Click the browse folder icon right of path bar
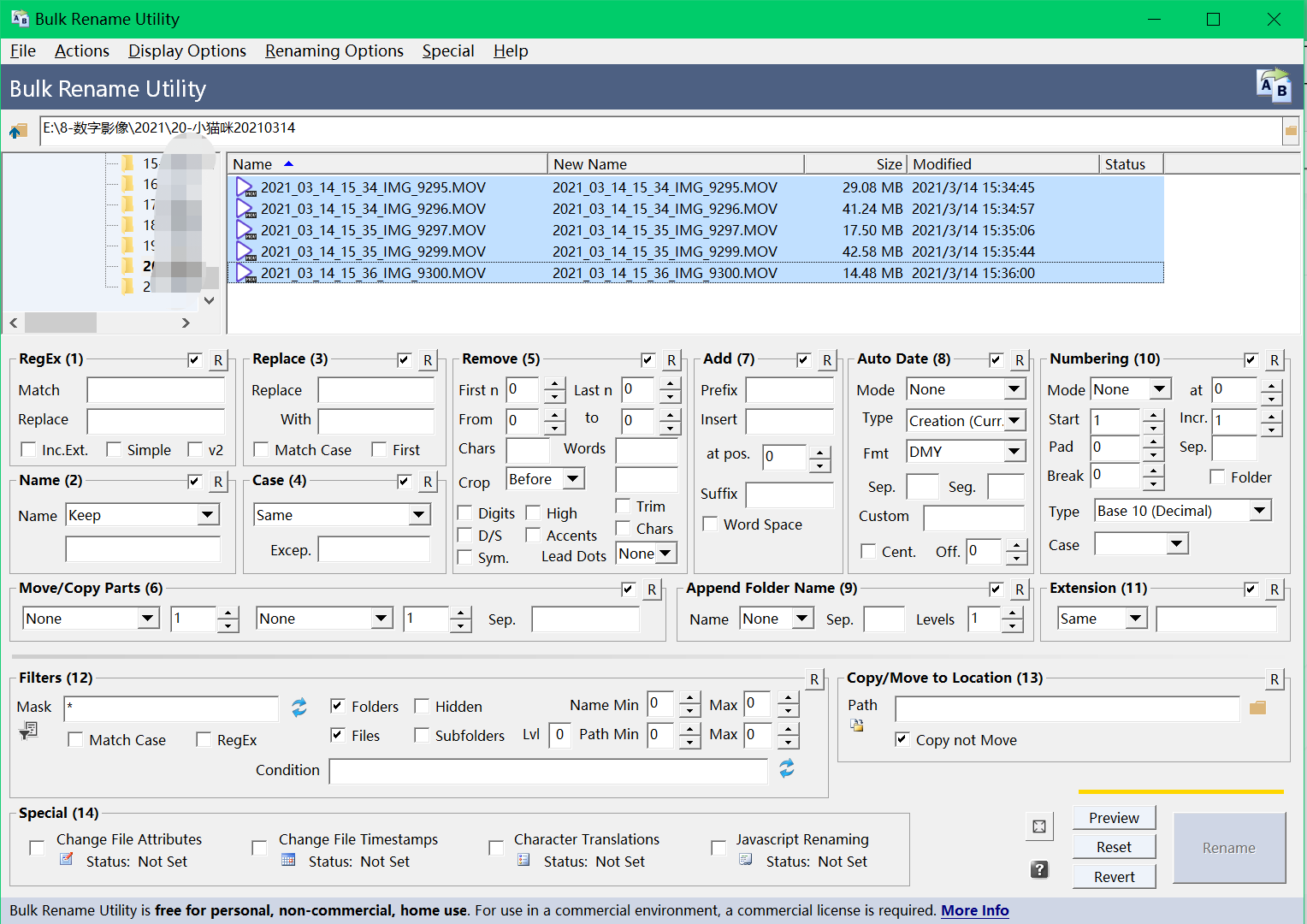This screenshot has width=1307, height=924. pyautogui.click(x=1291, y=131)
